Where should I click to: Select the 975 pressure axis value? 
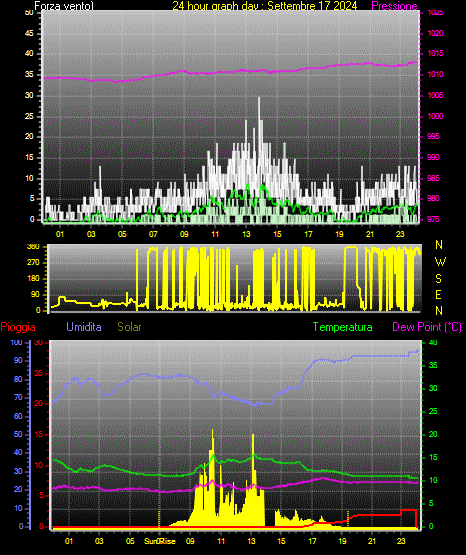(433, 219)
